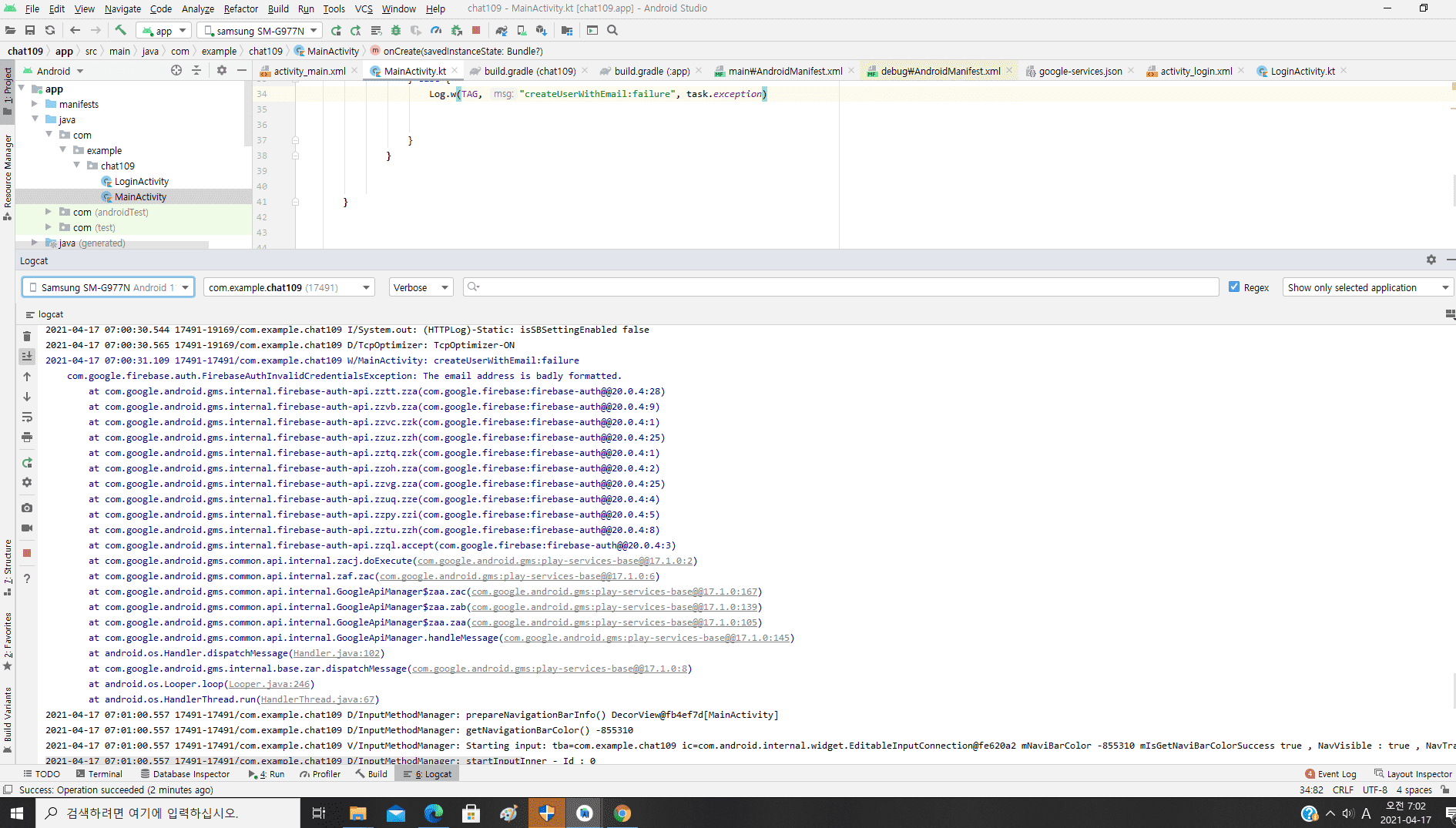This screenshot has height=828, width=1456.
Task: Open the Profiler tool window button at bottom
Action: tap(320, 774)
